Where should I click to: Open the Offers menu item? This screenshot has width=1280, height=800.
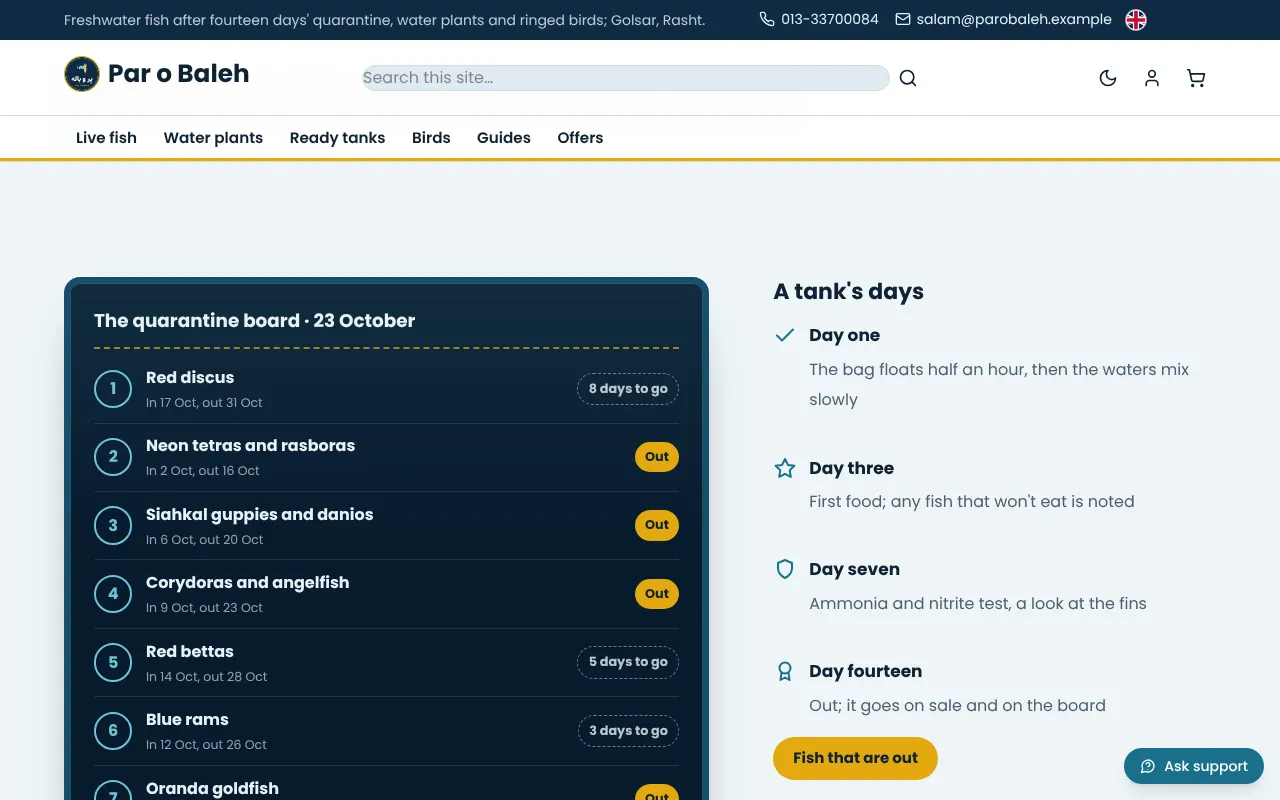[x=580, y=138]
